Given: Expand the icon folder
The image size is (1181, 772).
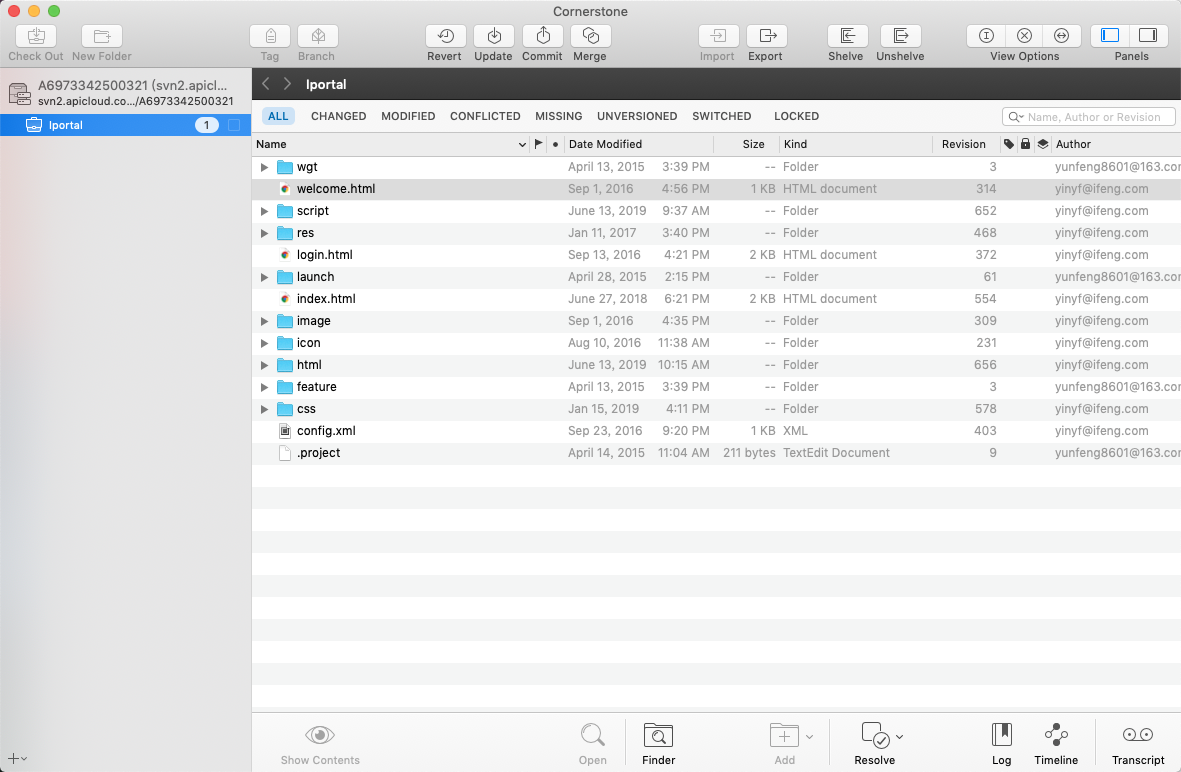Looking at the screenshot, I should 264,343.
